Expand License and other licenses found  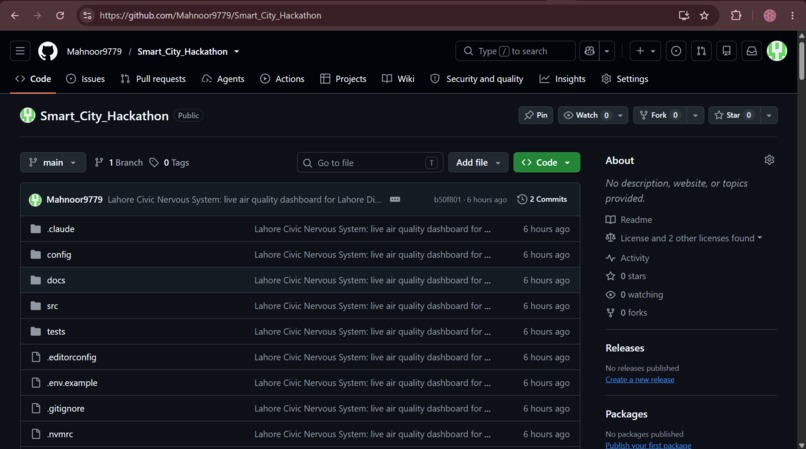pyautogui.click(x=684, y=238)
